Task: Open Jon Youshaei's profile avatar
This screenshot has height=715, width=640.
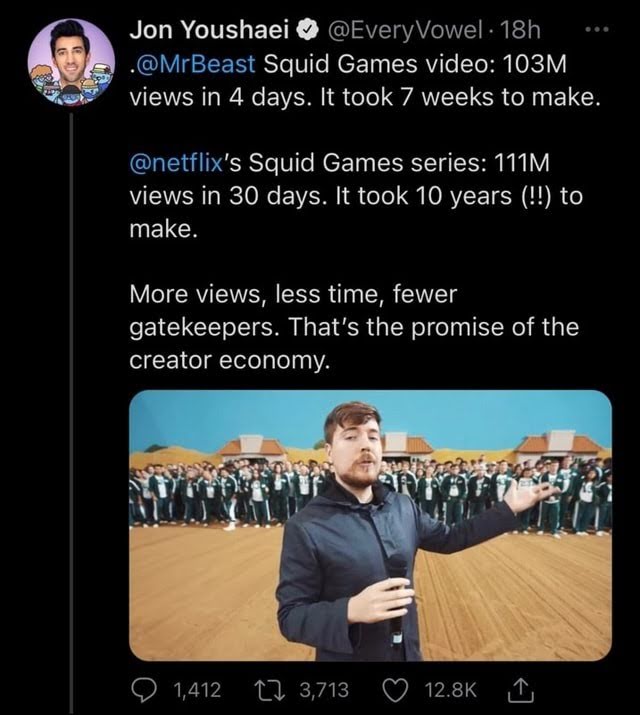Action: 71,62
